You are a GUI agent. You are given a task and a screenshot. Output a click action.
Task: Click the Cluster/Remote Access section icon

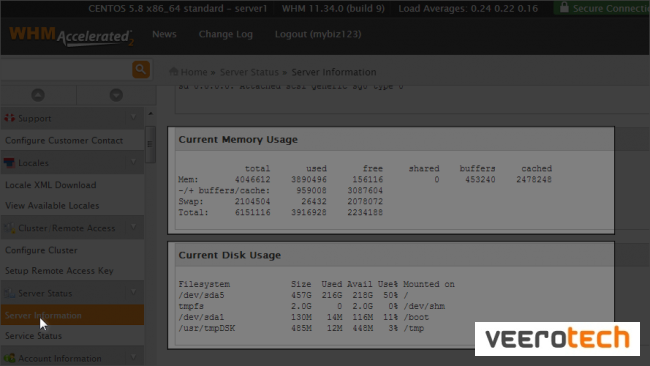click(9, 228)
